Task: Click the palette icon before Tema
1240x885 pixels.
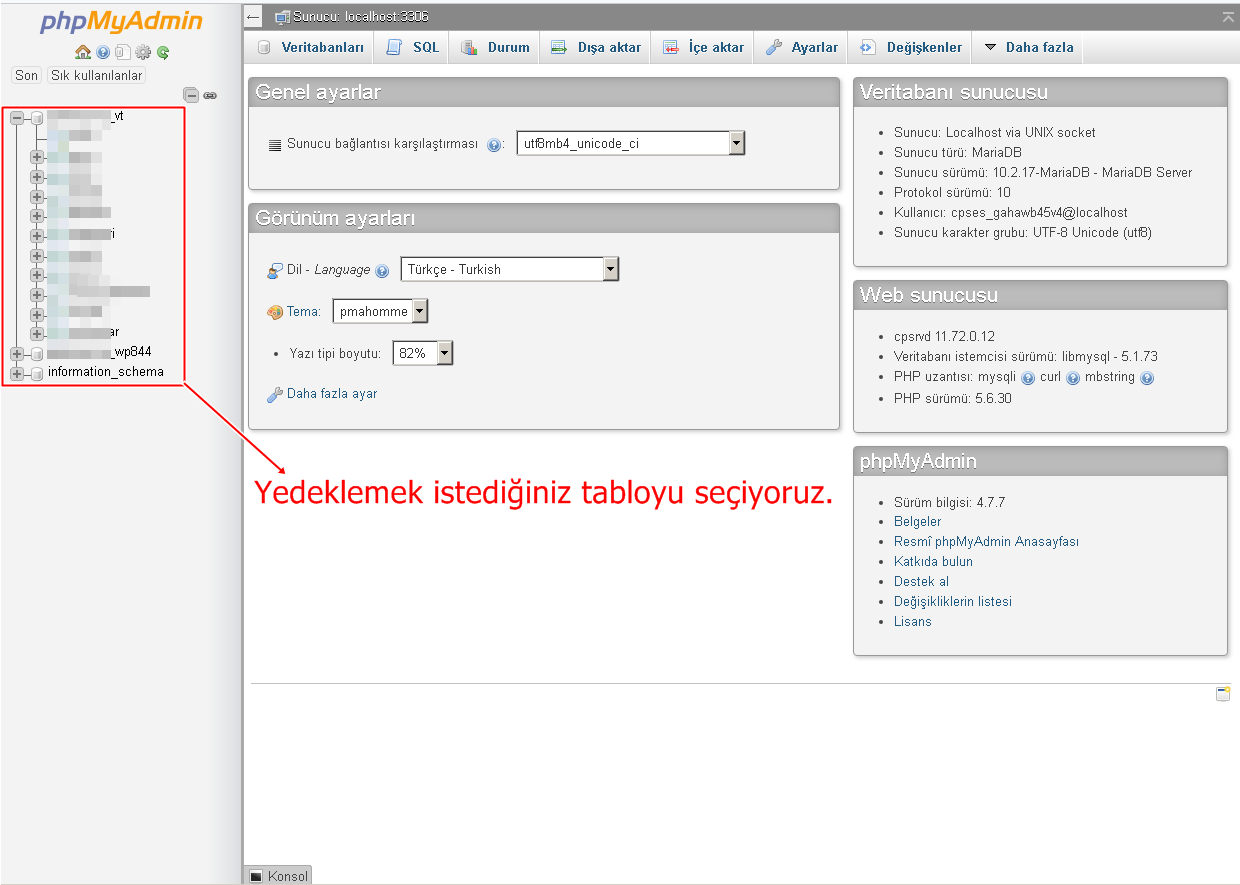Action: click(275, 312)
